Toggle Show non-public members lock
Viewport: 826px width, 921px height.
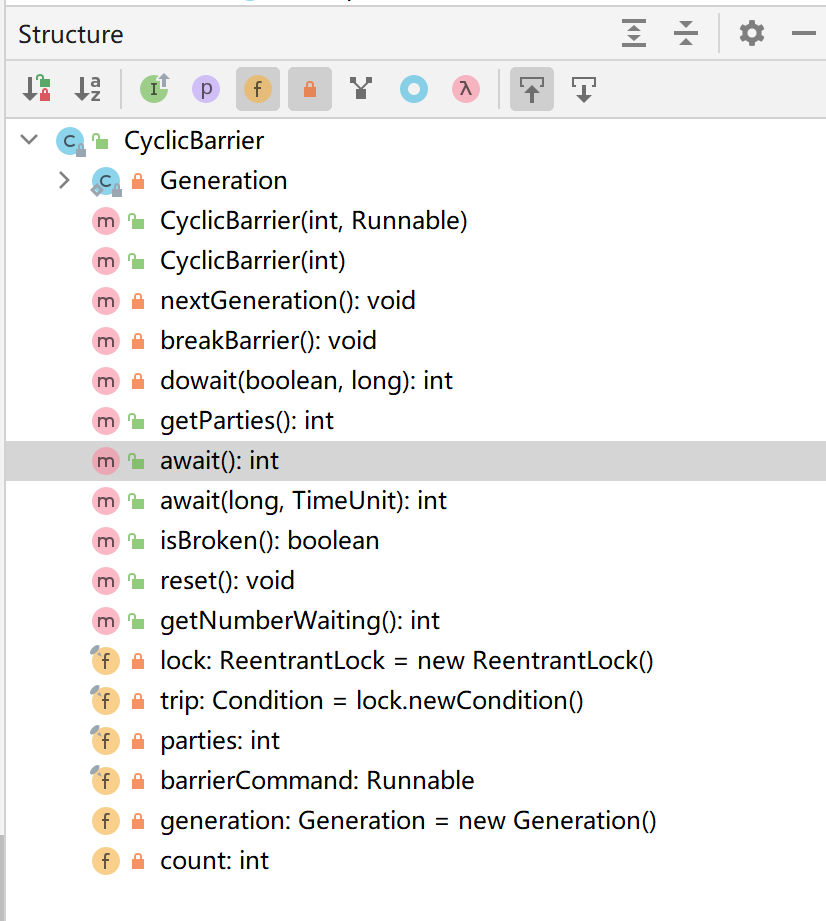310,89
